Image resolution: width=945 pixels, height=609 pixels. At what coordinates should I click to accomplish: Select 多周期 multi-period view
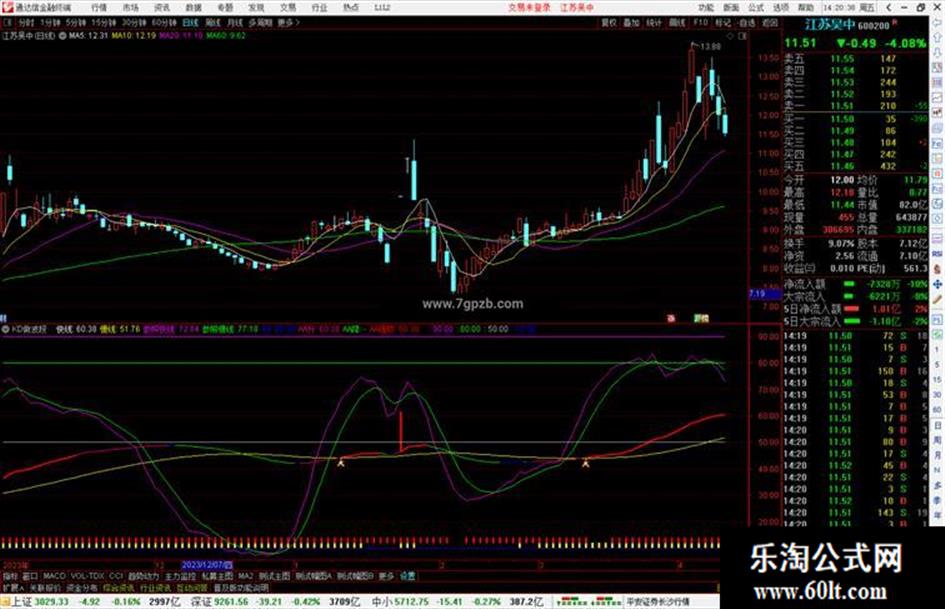260,22
